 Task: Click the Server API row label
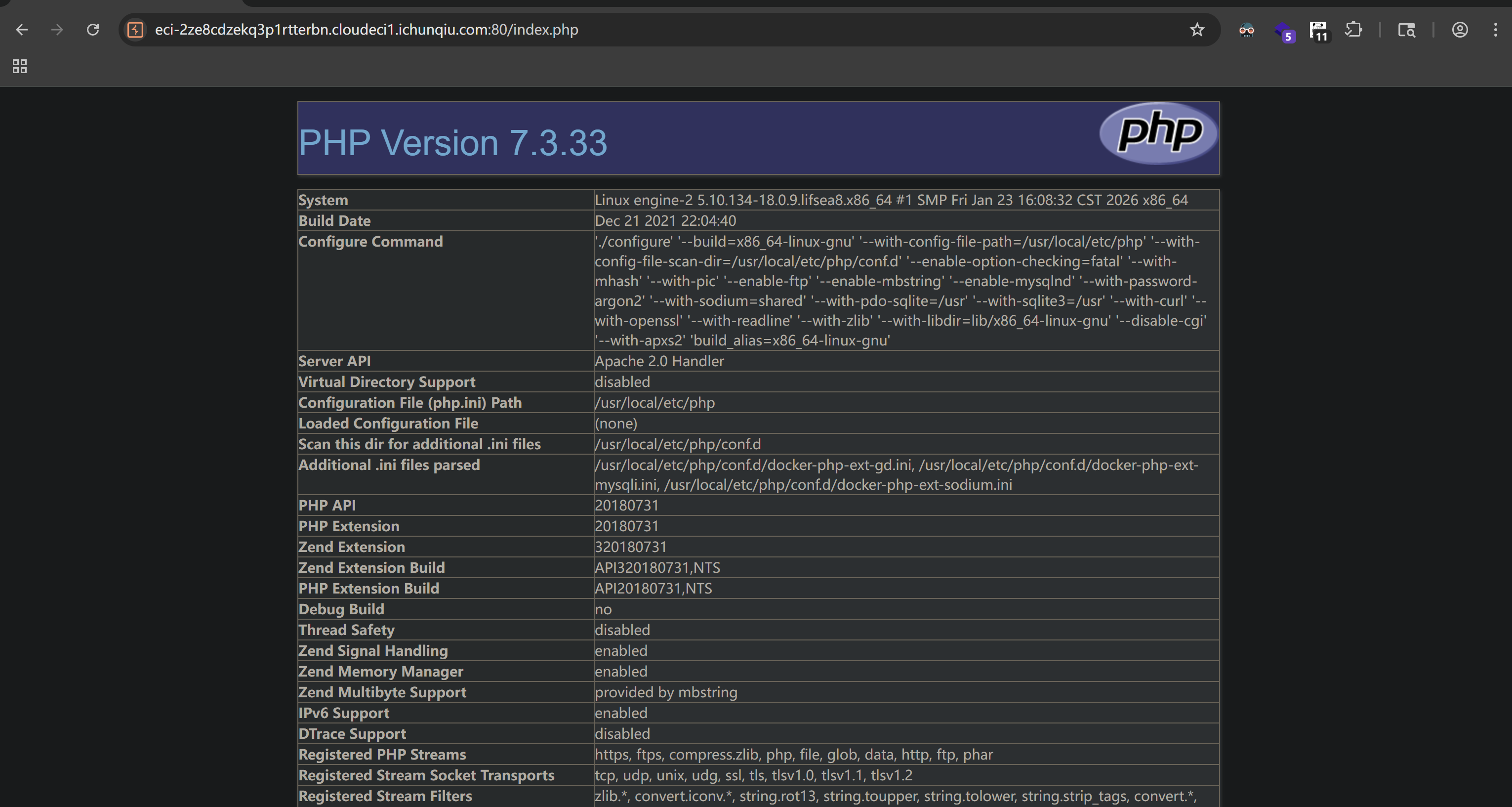point(334,361)
